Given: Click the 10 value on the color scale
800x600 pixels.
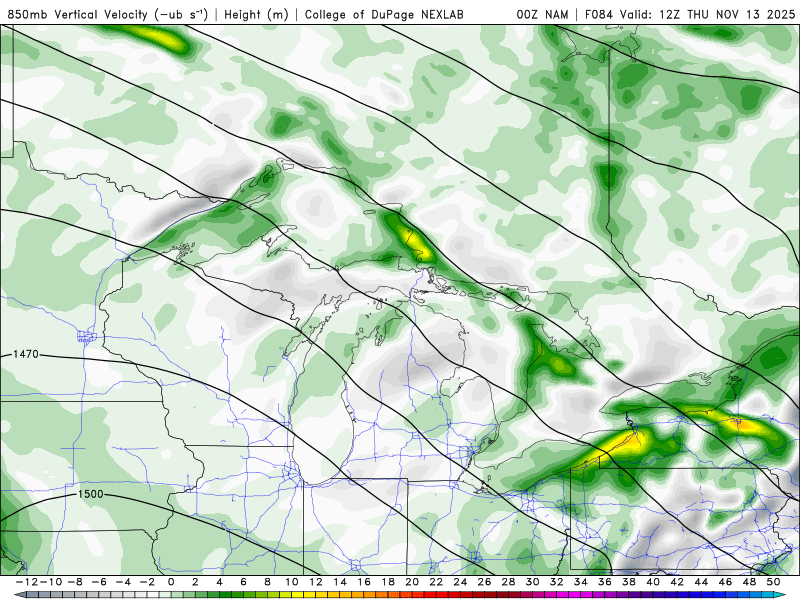Looking at the screenshot, I should 291,582.
